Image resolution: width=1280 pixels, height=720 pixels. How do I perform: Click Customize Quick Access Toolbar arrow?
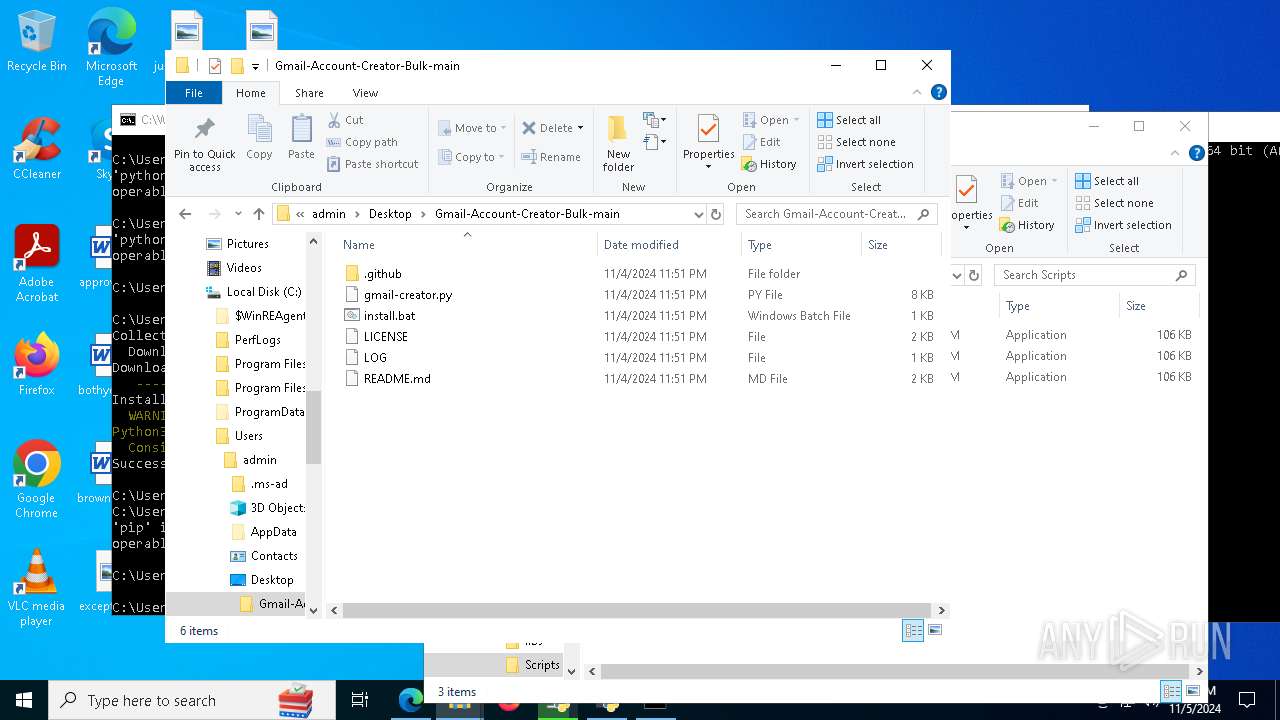tap(256, 66)
